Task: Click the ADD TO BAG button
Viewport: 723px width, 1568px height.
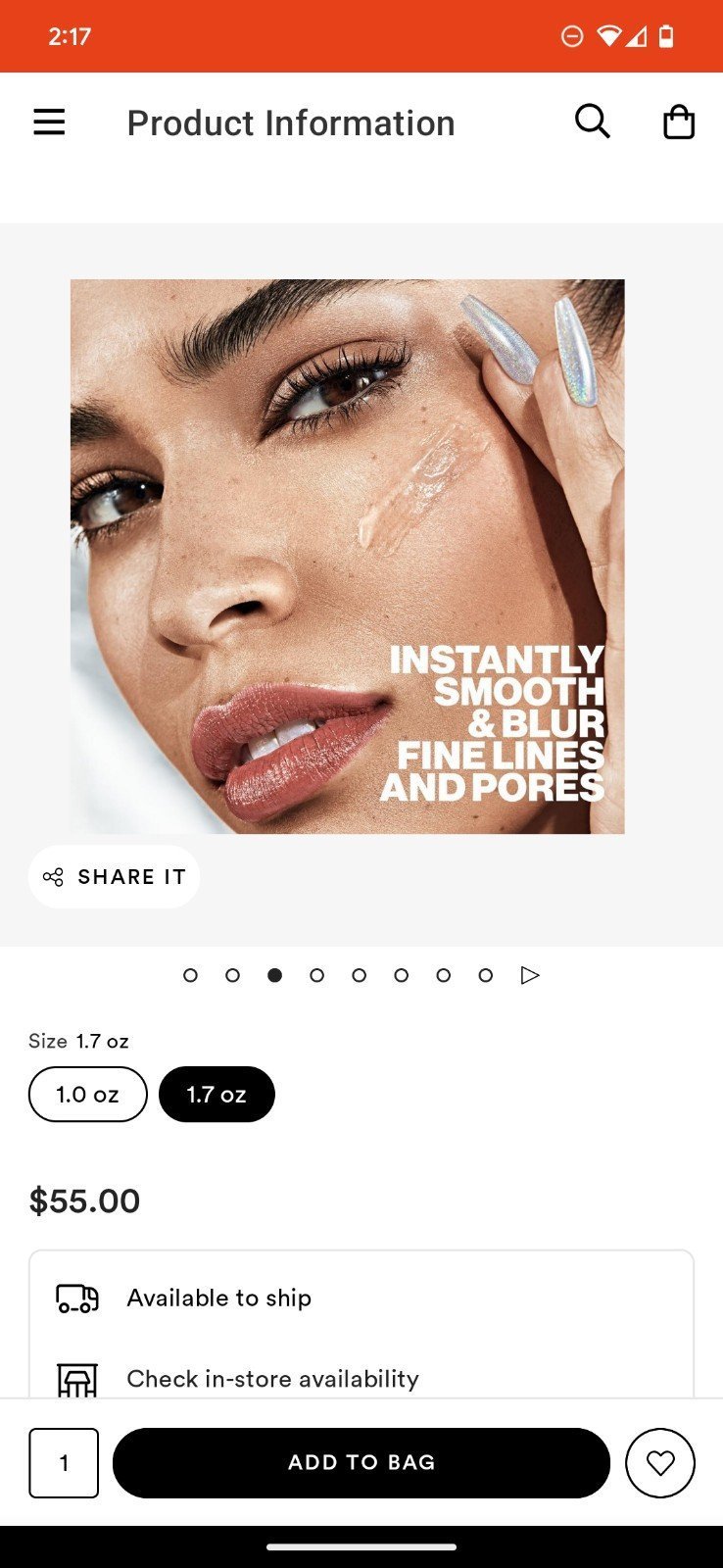Action: pyautogui.click(x=361, y=1463)
